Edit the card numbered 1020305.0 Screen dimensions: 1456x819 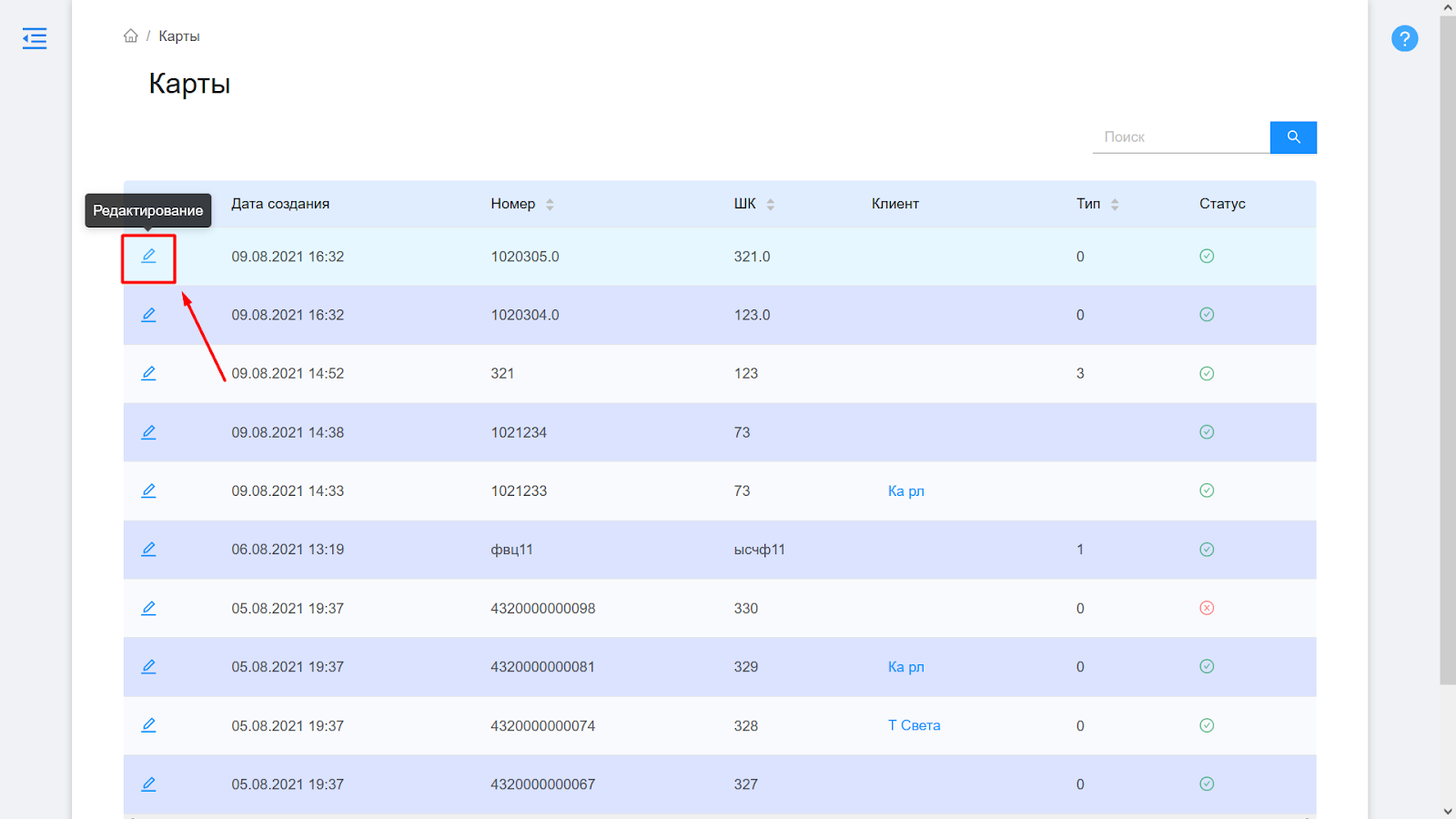148,256
